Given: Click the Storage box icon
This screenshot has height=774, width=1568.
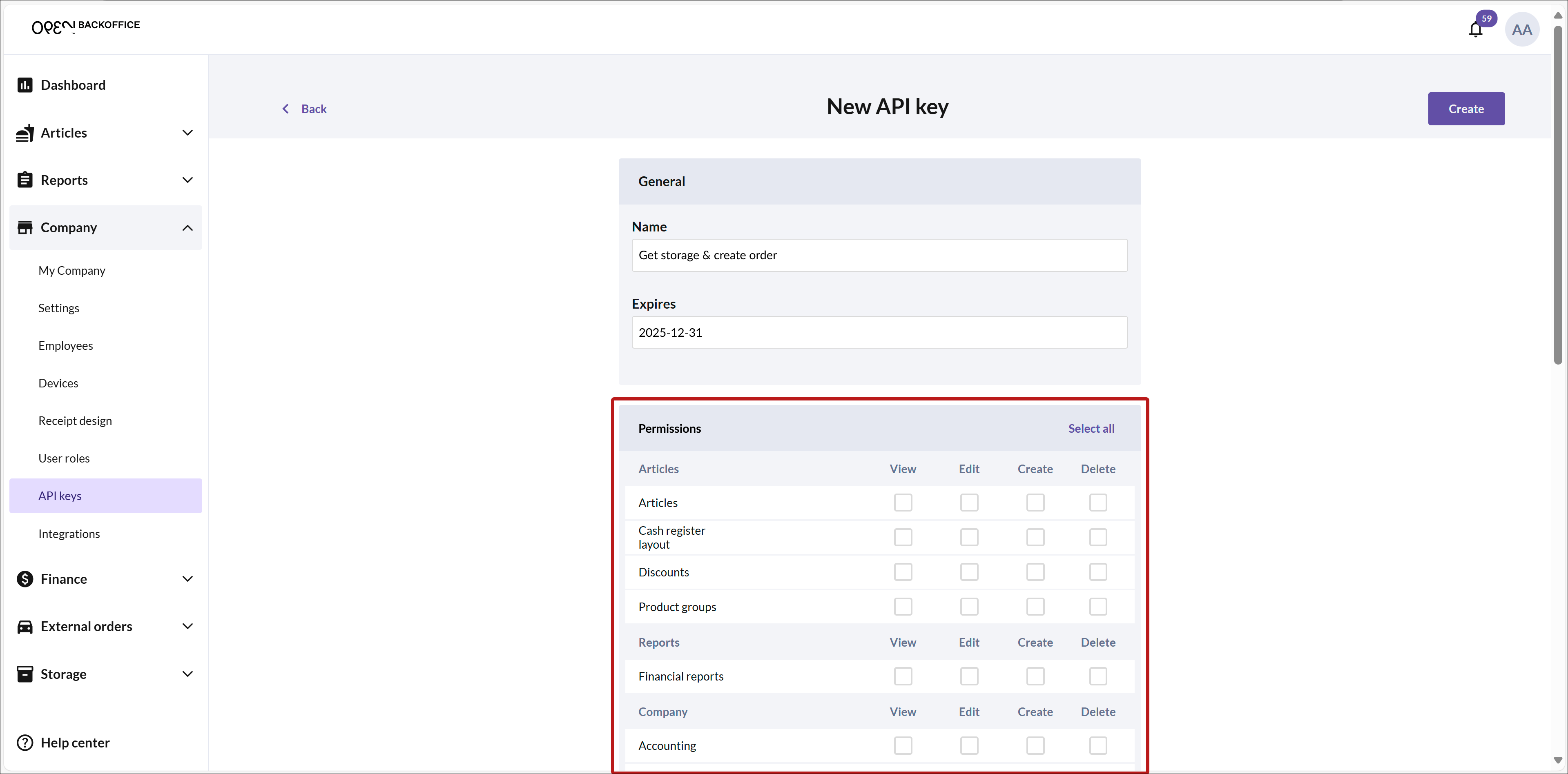Looking at the screenshot, I should [25, 674].
